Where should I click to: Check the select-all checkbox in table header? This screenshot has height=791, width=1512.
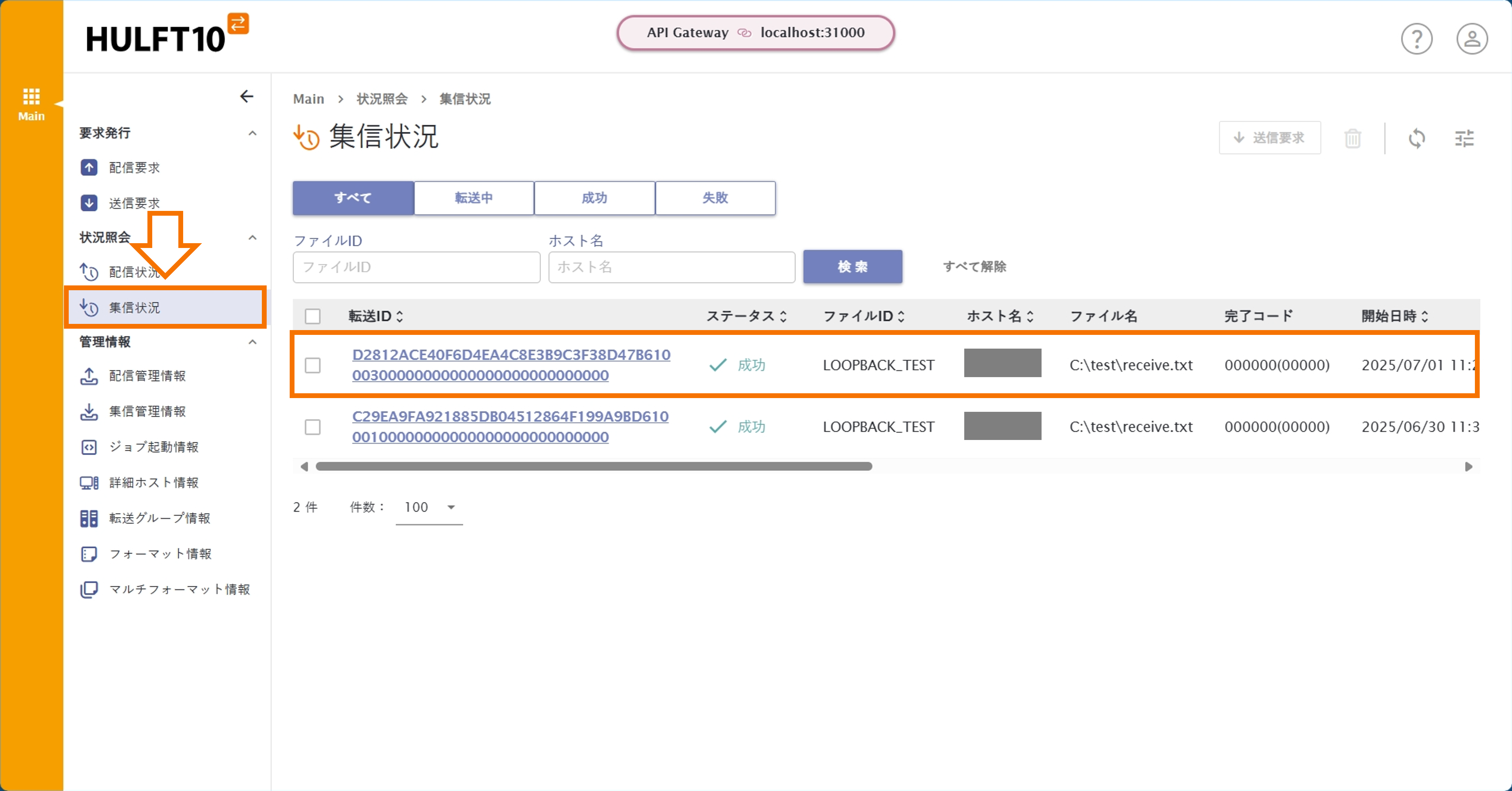[x=313, y=316]
